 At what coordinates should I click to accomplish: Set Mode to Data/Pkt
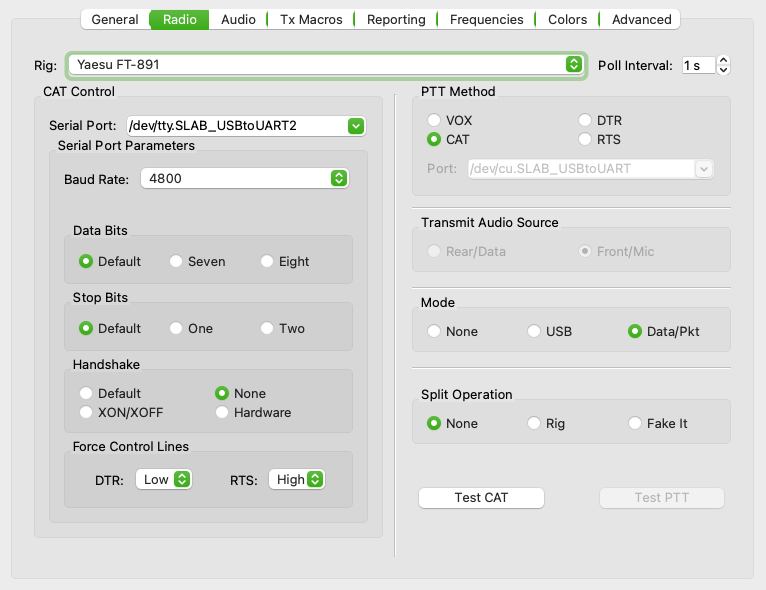point(663,331)
